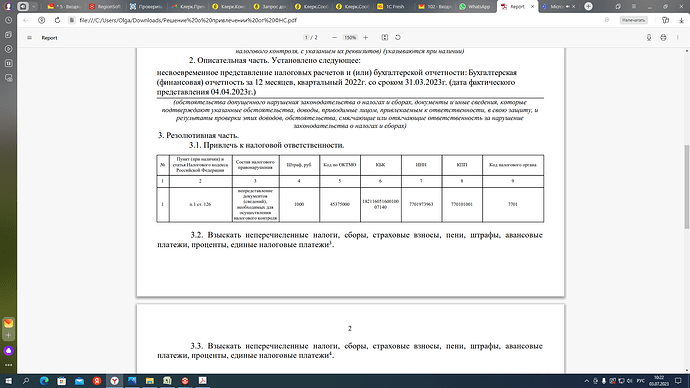Download the PDF via toolbar icon
This screenshot has height=388, width=690.
coord(649,38)
